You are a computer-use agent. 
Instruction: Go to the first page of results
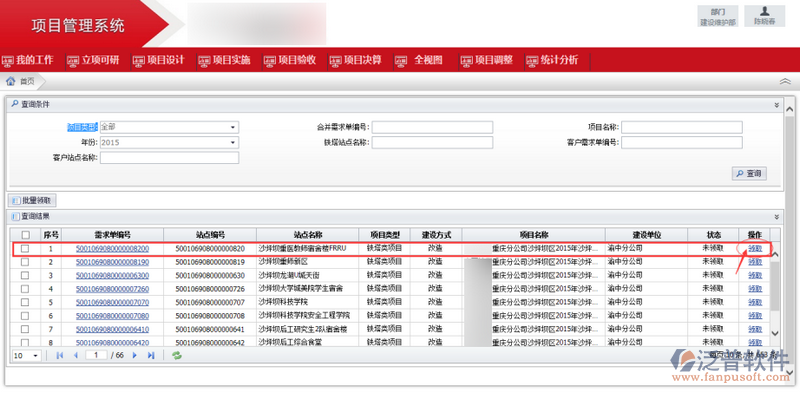[x=60, y=355]
